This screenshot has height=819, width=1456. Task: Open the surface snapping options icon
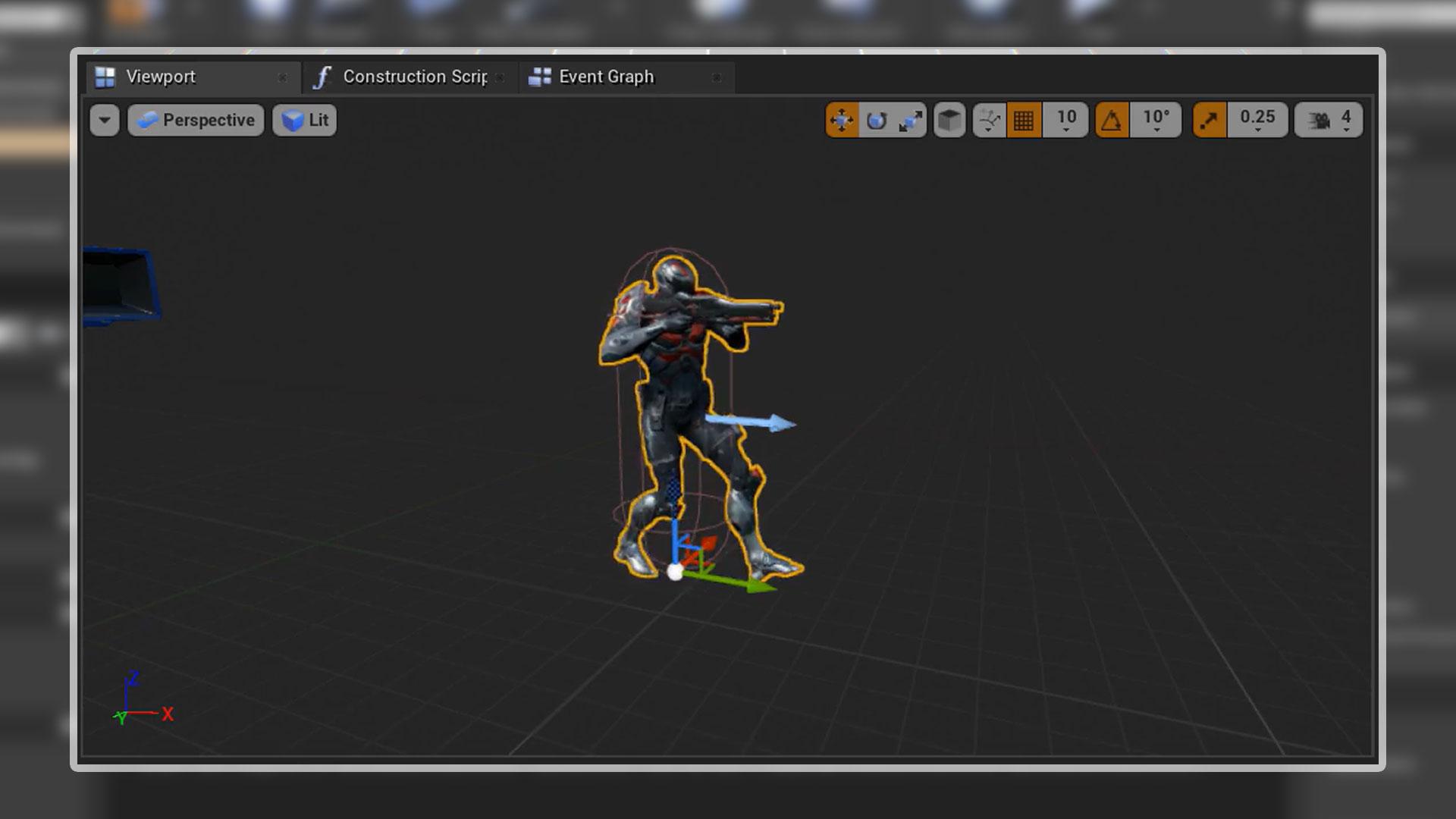(x=988, y=119)
